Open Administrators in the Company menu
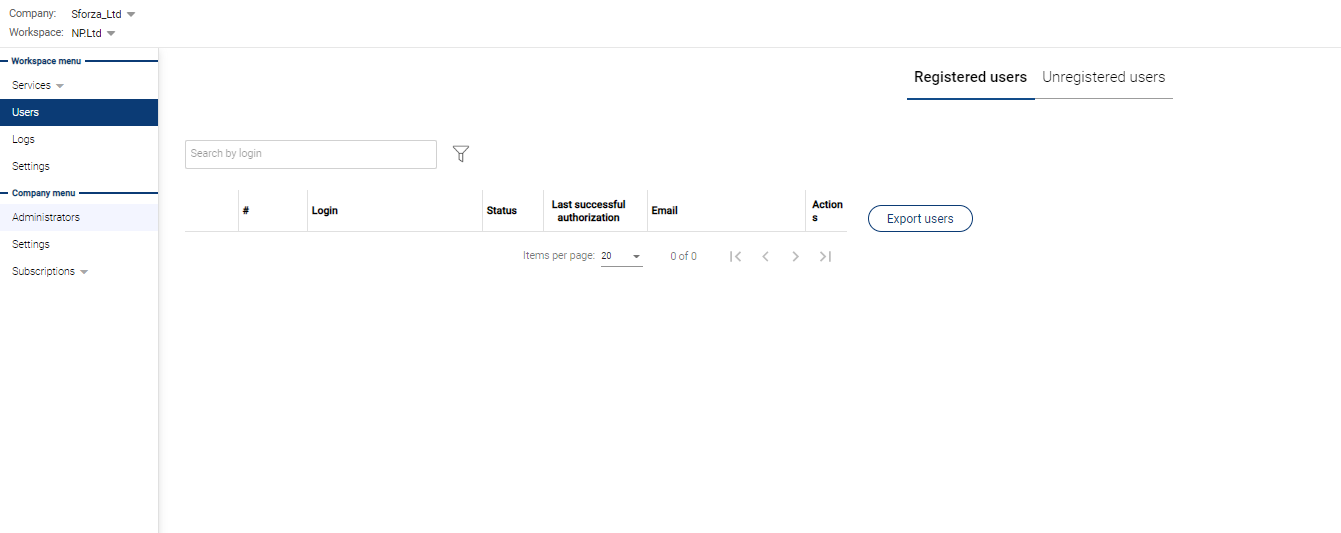 tap(46, 218)
